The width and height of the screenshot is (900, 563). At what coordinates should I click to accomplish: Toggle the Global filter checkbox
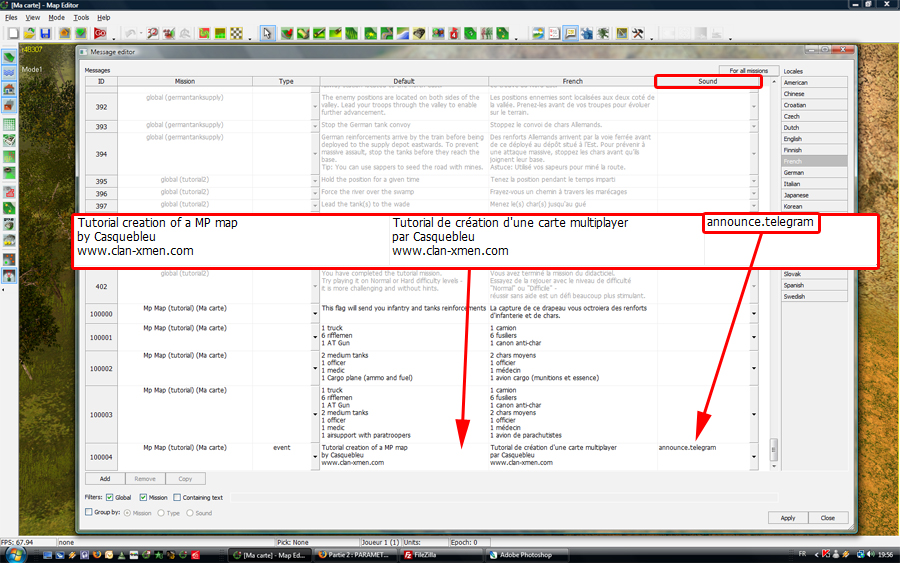pos(109,498)
